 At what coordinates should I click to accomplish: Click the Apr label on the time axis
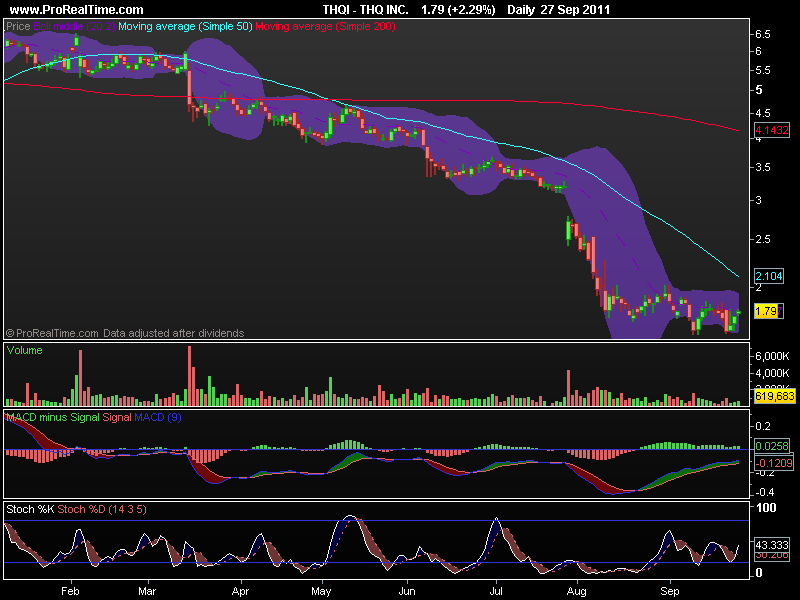point(240,591)
